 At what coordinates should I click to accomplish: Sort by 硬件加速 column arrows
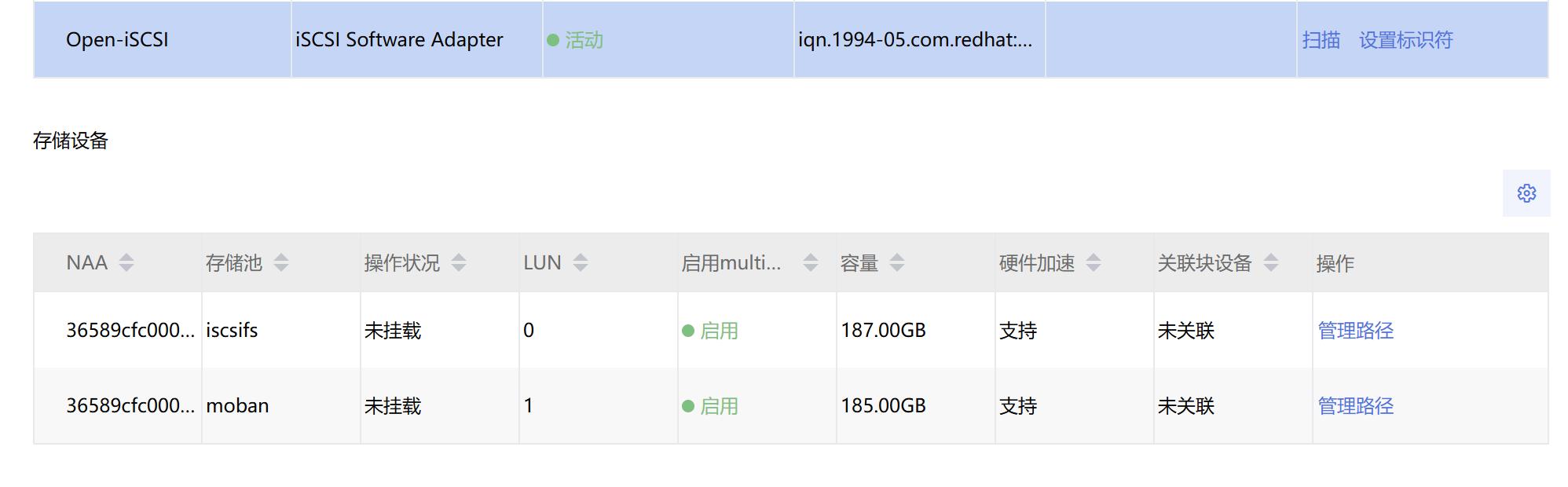(x=1094, y=262)
